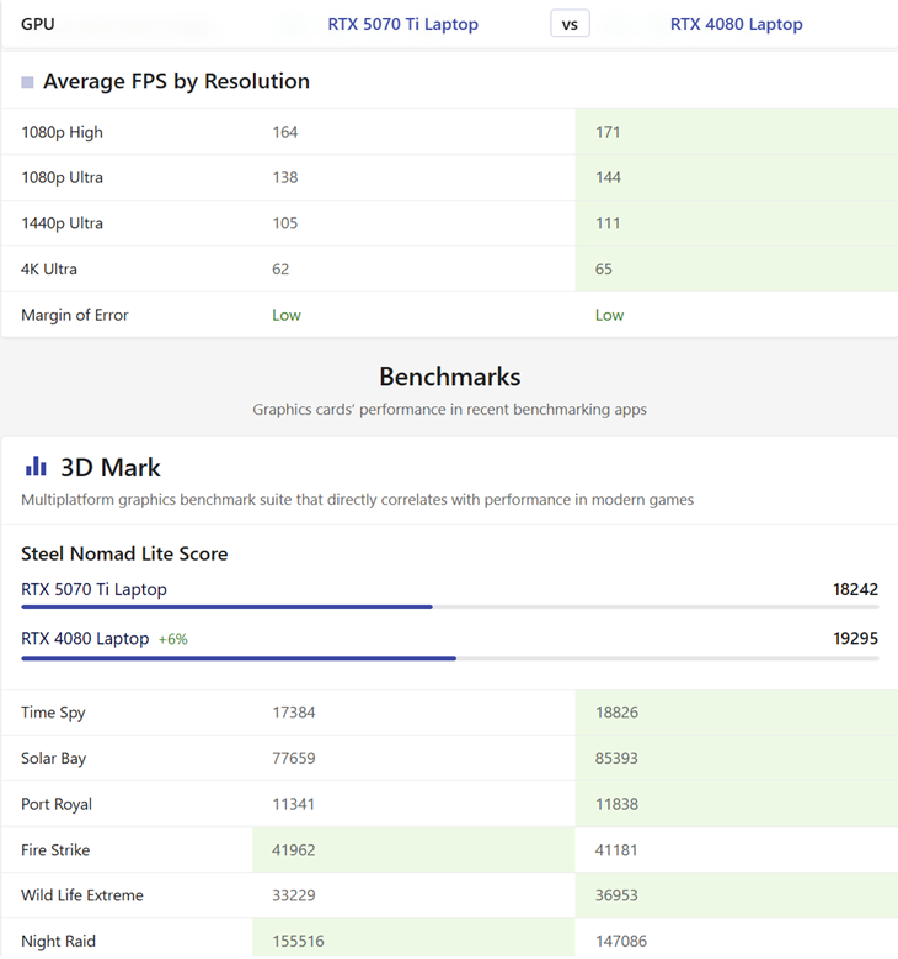Click the square bullet beside Average FPS heading
898x959 pixels.
[x=27, y=82]
